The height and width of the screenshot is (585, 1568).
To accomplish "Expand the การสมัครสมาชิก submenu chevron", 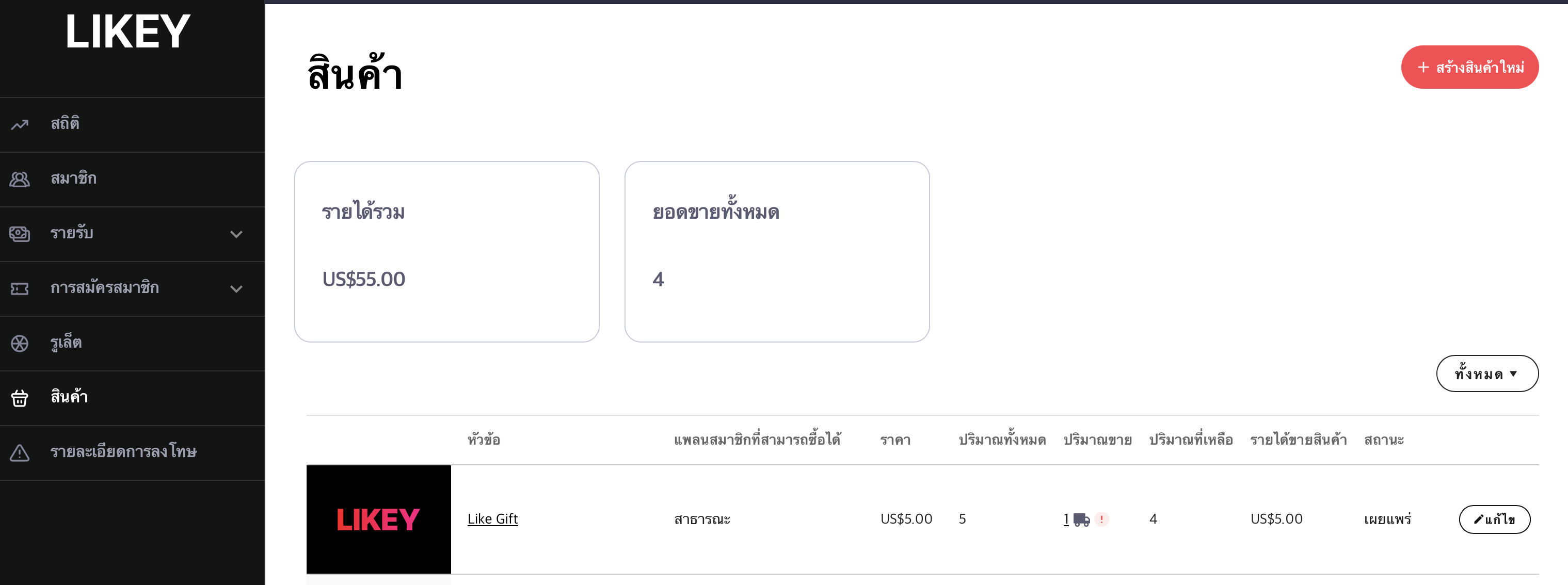I will pyautogui.click(x=236, y=289).
